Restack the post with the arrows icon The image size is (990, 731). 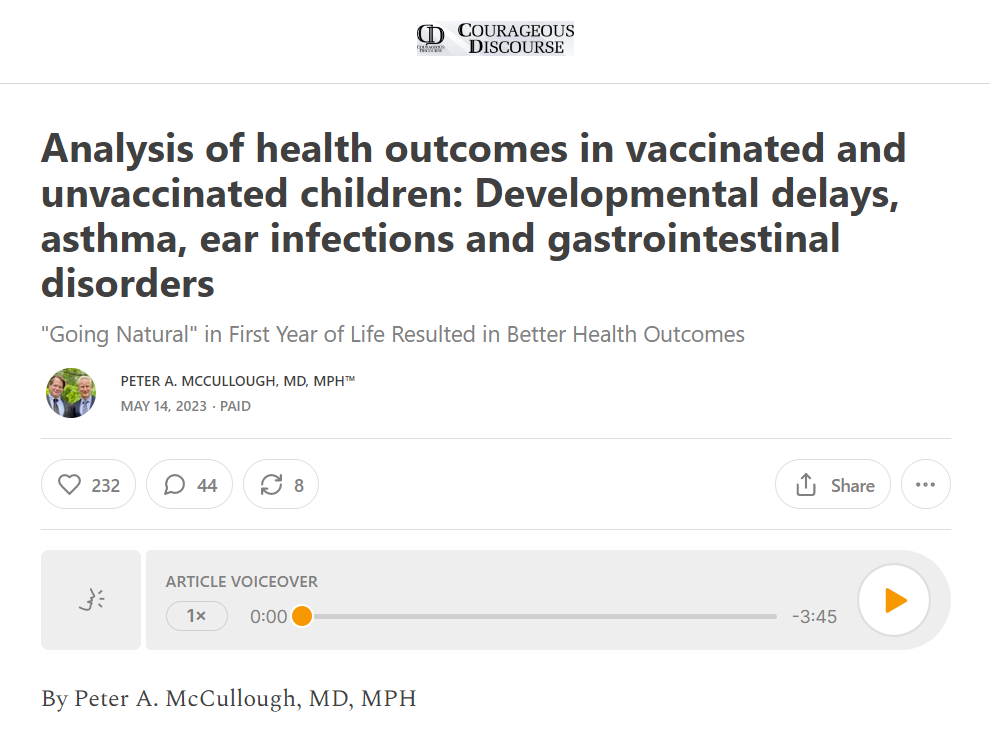coord(271,485)
